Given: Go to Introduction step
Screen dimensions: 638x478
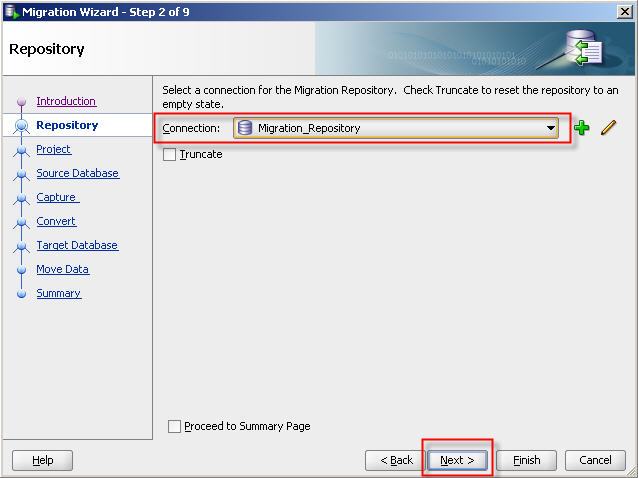Looking at the screenshot, I should [66, 101].
